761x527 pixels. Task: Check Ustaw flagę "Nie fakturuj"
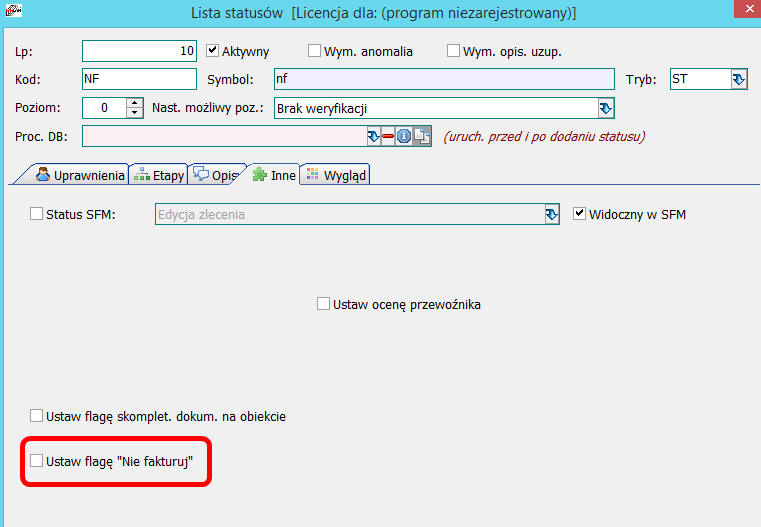36,461
